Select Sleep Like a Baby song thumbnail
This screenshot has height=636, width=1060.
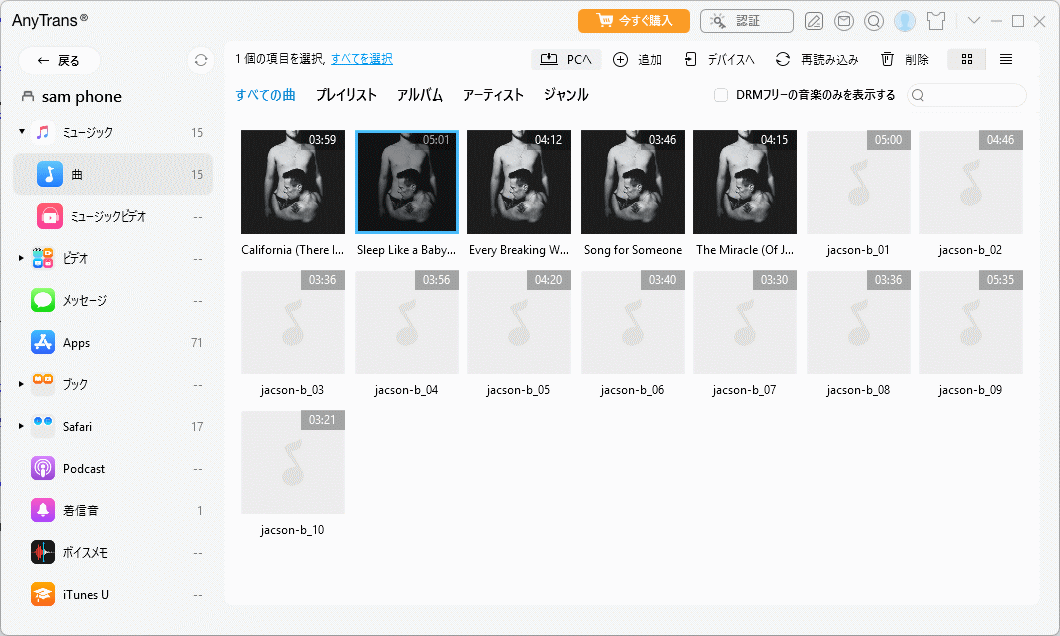click(x=407, y=182)
